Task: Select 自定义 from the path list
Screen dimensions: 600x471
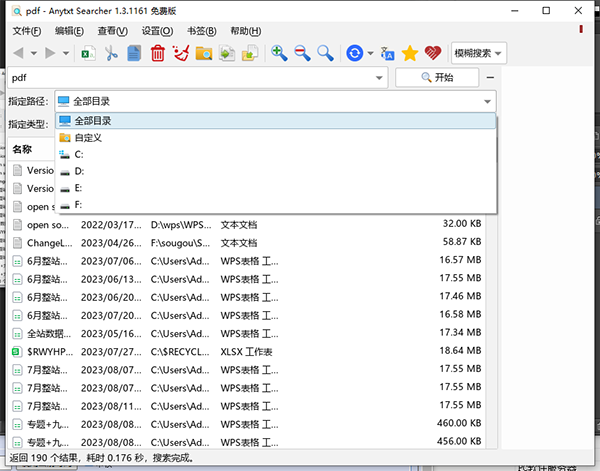Action: 88,137
